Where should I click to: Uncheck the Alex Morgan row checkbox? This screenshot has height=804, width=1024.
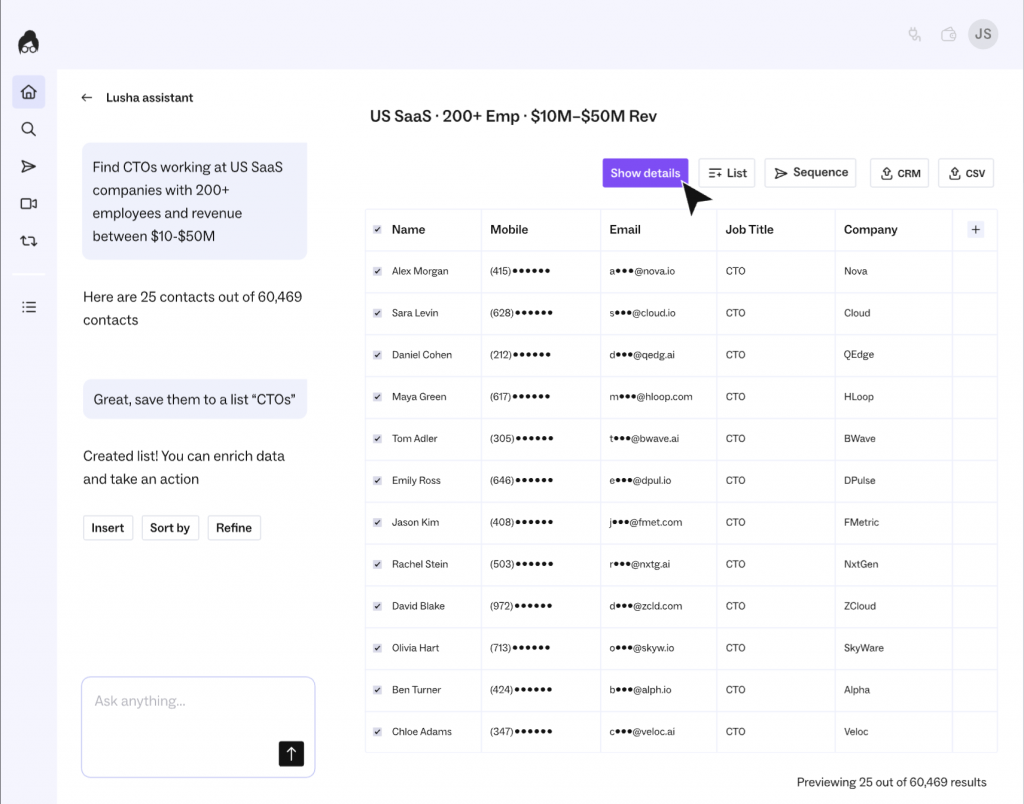pyautogui.click(x=377, y=271)
